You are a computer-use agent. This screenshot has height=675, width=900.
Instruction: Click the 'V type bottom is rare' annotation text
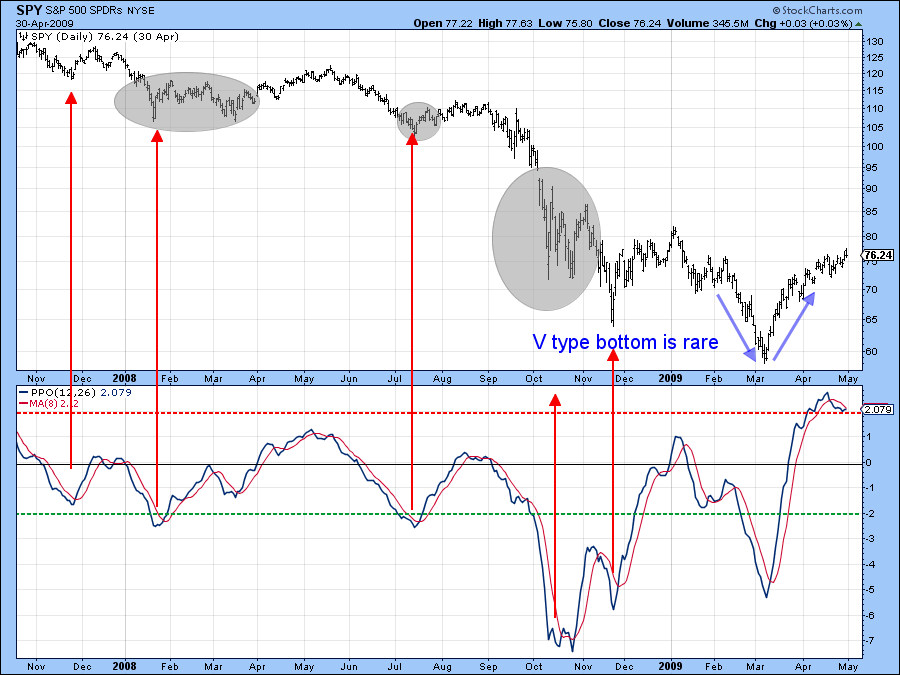click(626, 342)
